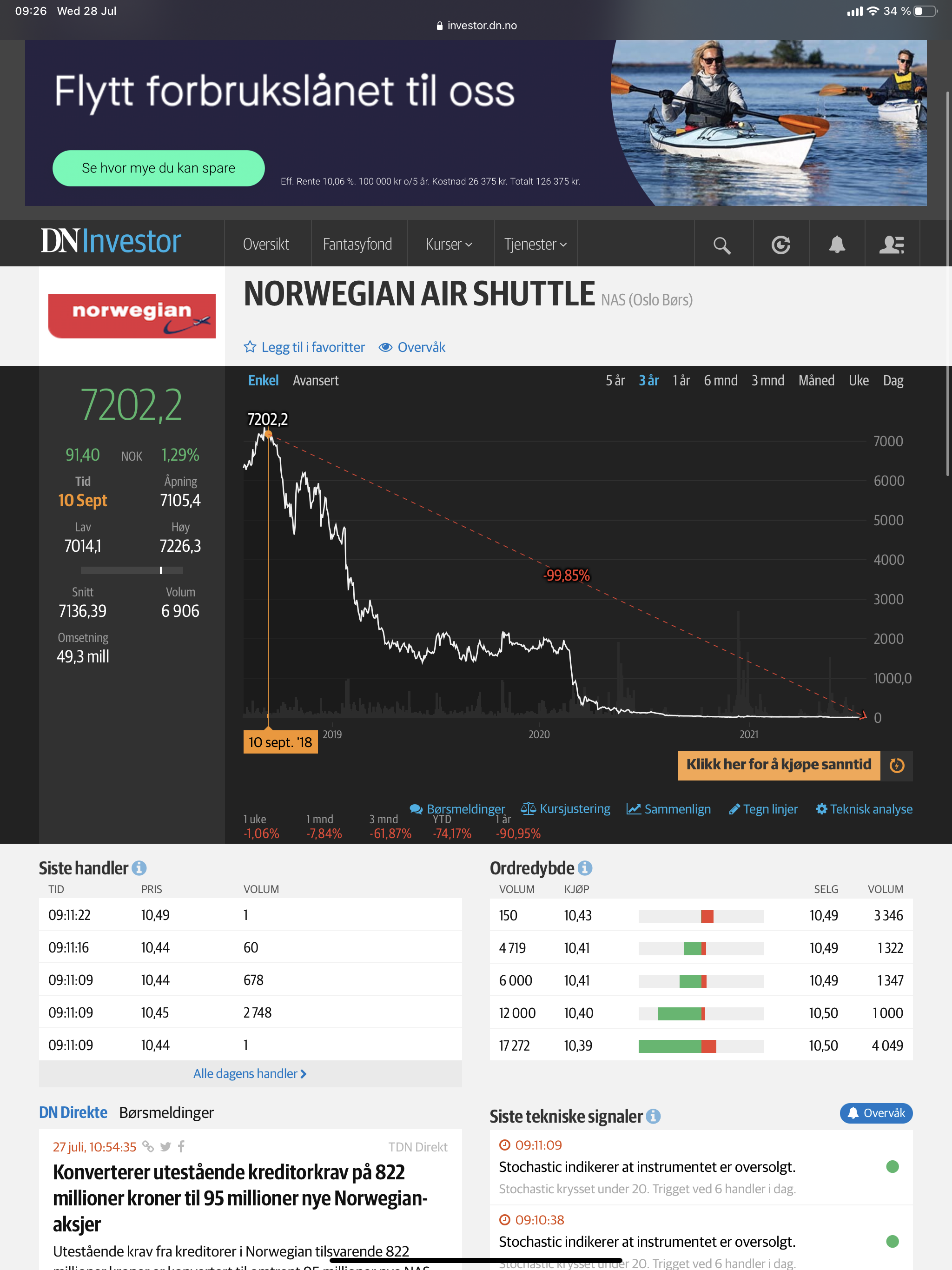This screenshot has width=952, height=1270.
Task: Click the trade row at 09:11:22
Action: pos(251,914)
